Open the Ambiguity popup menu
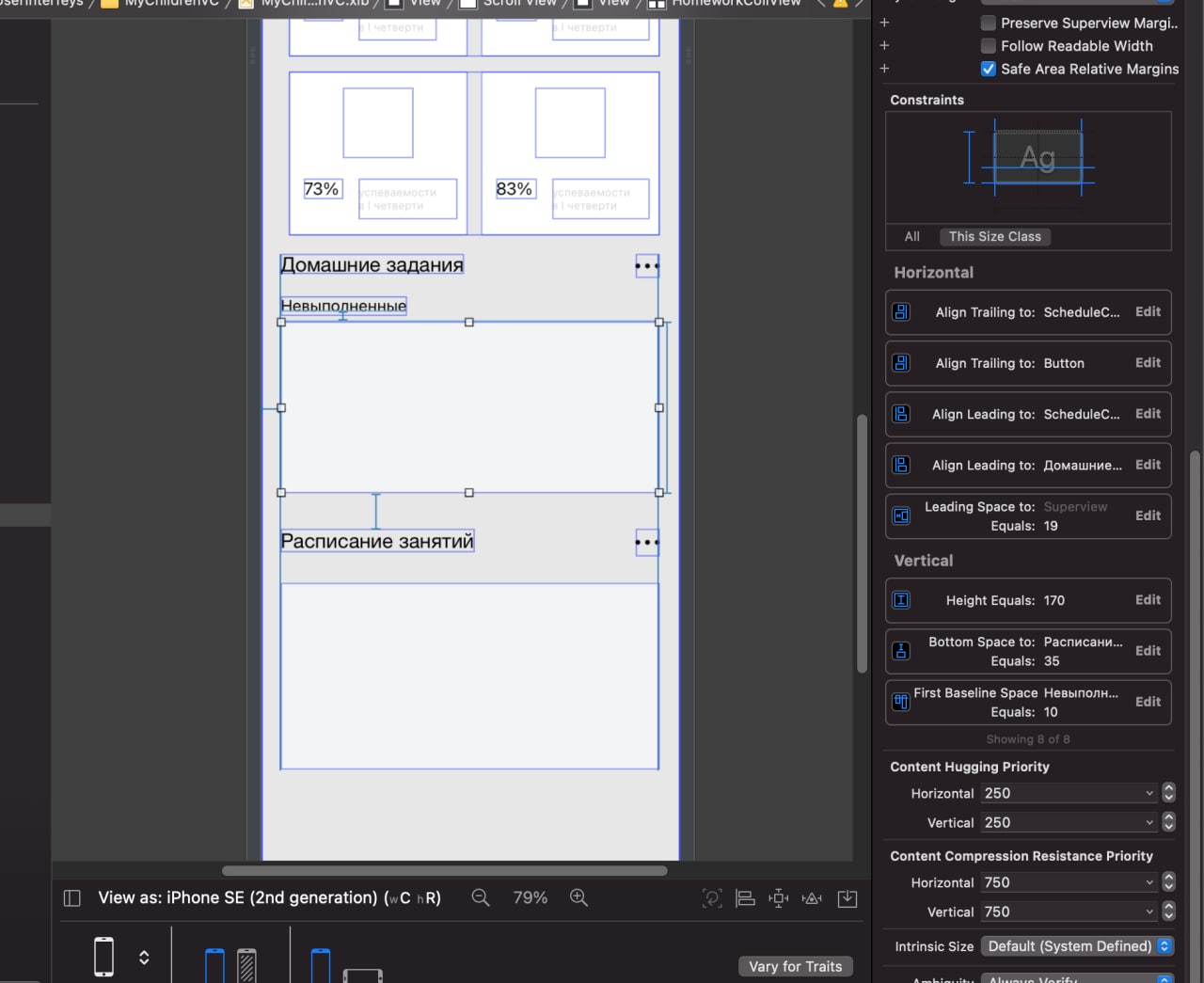Viewport: 1204px width, 983px height. pos(1078,979)
